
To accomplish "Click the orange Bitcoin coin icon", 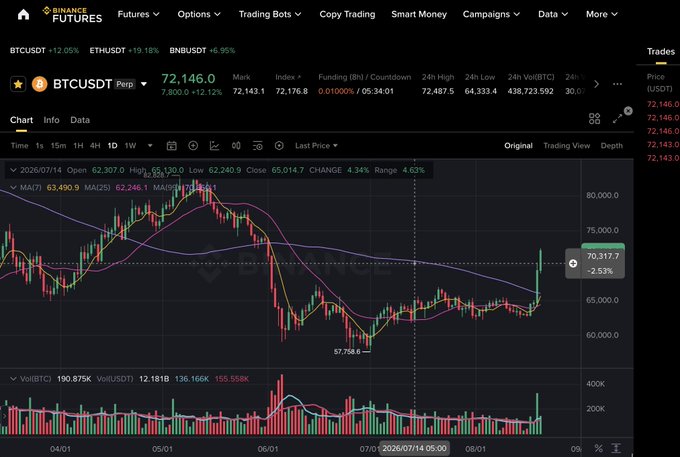I will click(x=39, y=84).
